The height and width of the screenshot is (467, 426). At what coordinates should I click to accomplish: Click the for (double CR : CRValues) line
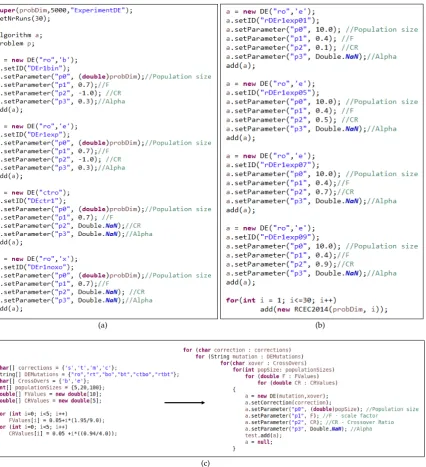pyautogui.click(x=297, y=383)
